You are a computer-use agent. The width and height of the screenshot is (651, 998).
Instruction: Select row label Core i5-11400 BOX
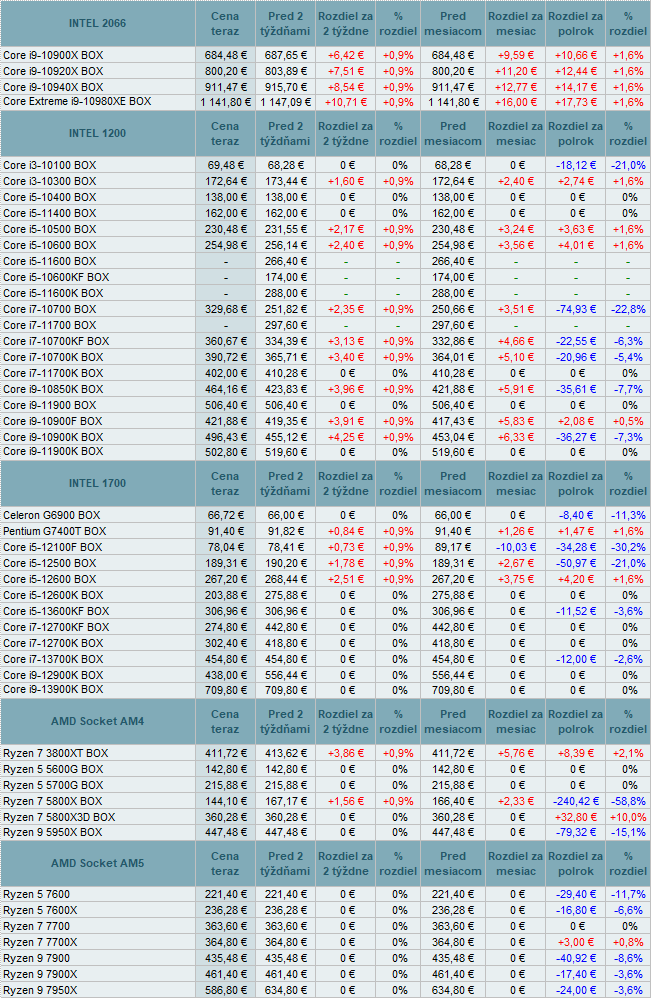50,213
